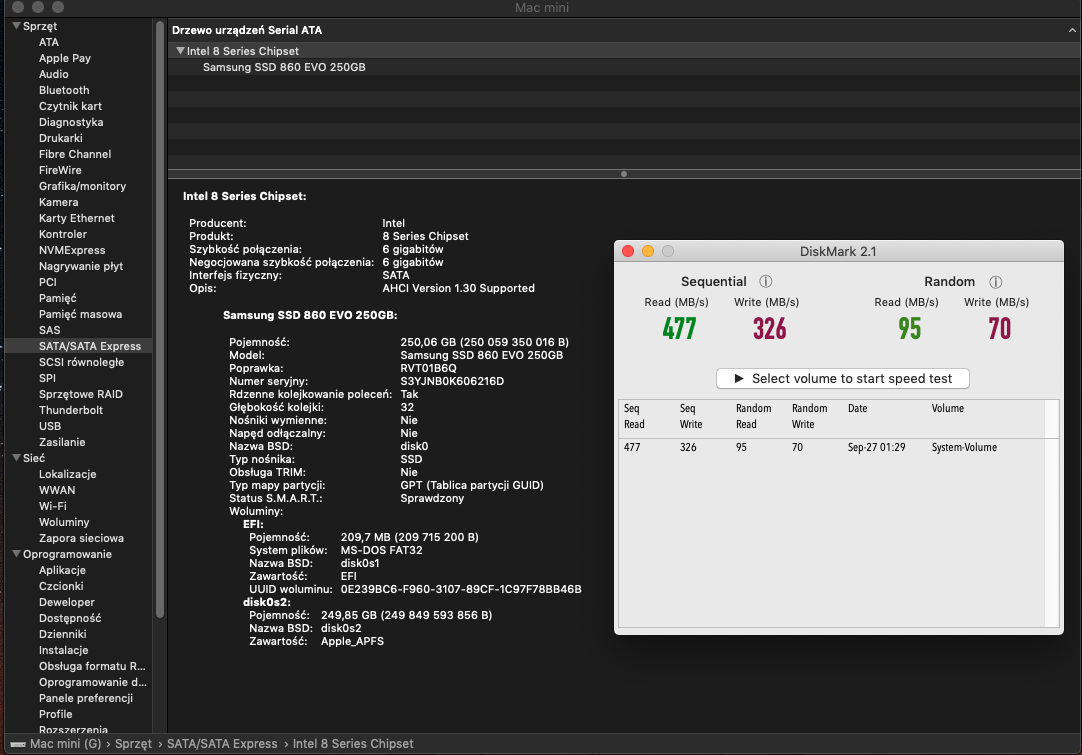Screen dimensions: 1082x755
Task: Select Woluminy in the sidebar
Action: [x=64, y=522]
